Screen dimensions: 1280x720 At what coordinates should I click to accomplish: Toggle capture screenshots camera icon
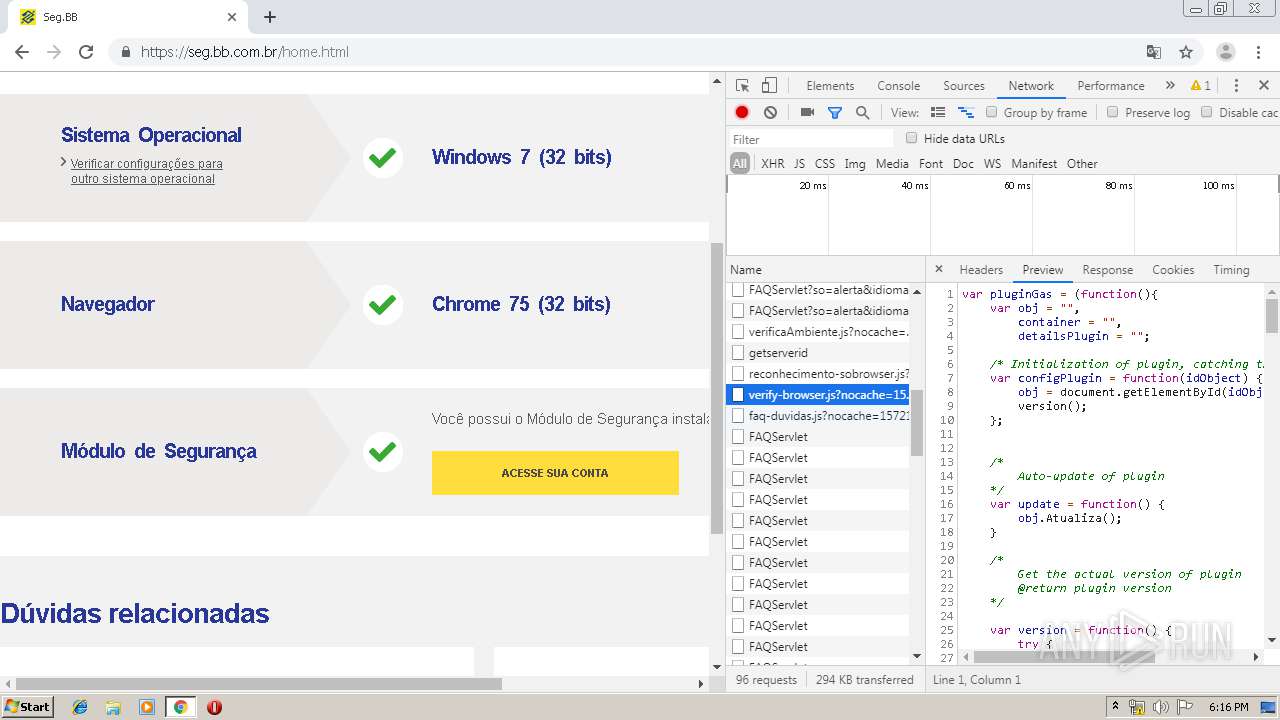[x=807, y=113]
